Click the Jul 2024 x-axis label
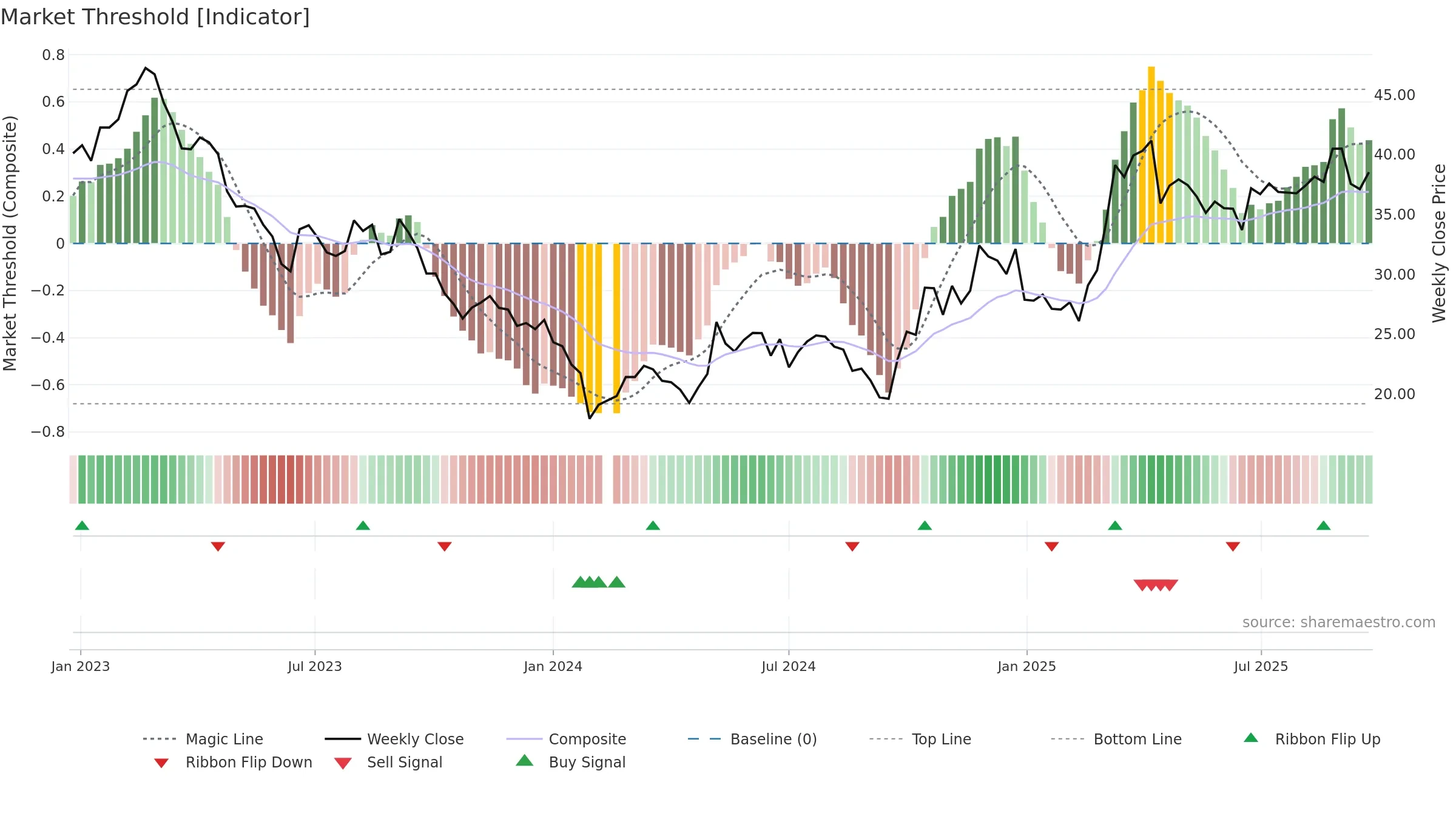1456x819 pixels. click(x=789, y=666)
